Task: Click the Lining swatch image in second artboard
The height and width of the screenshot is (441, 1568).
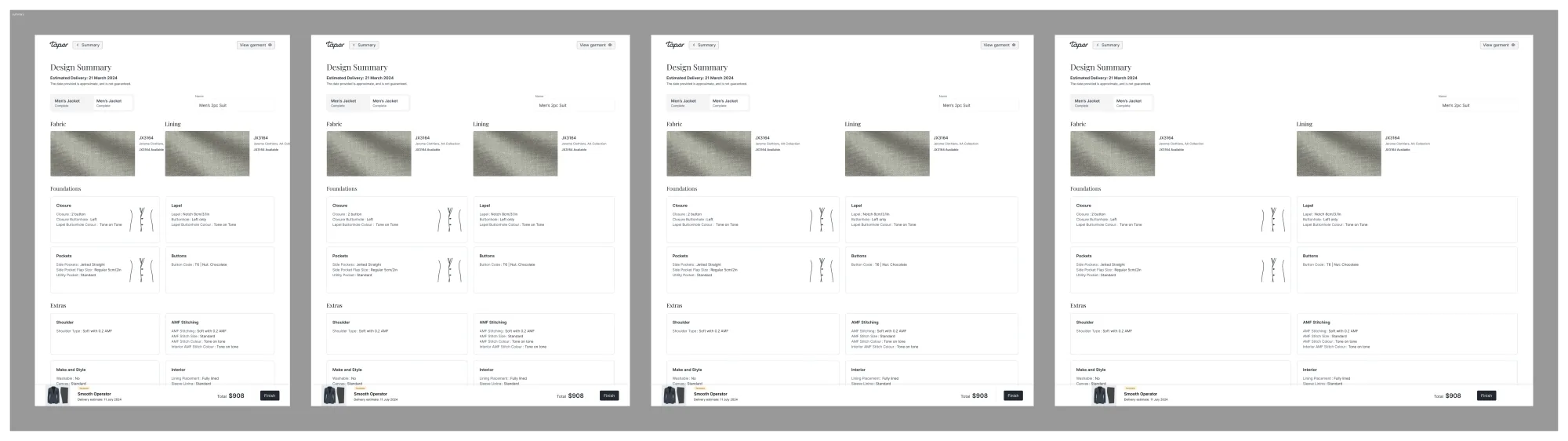Action: point(515,154)
